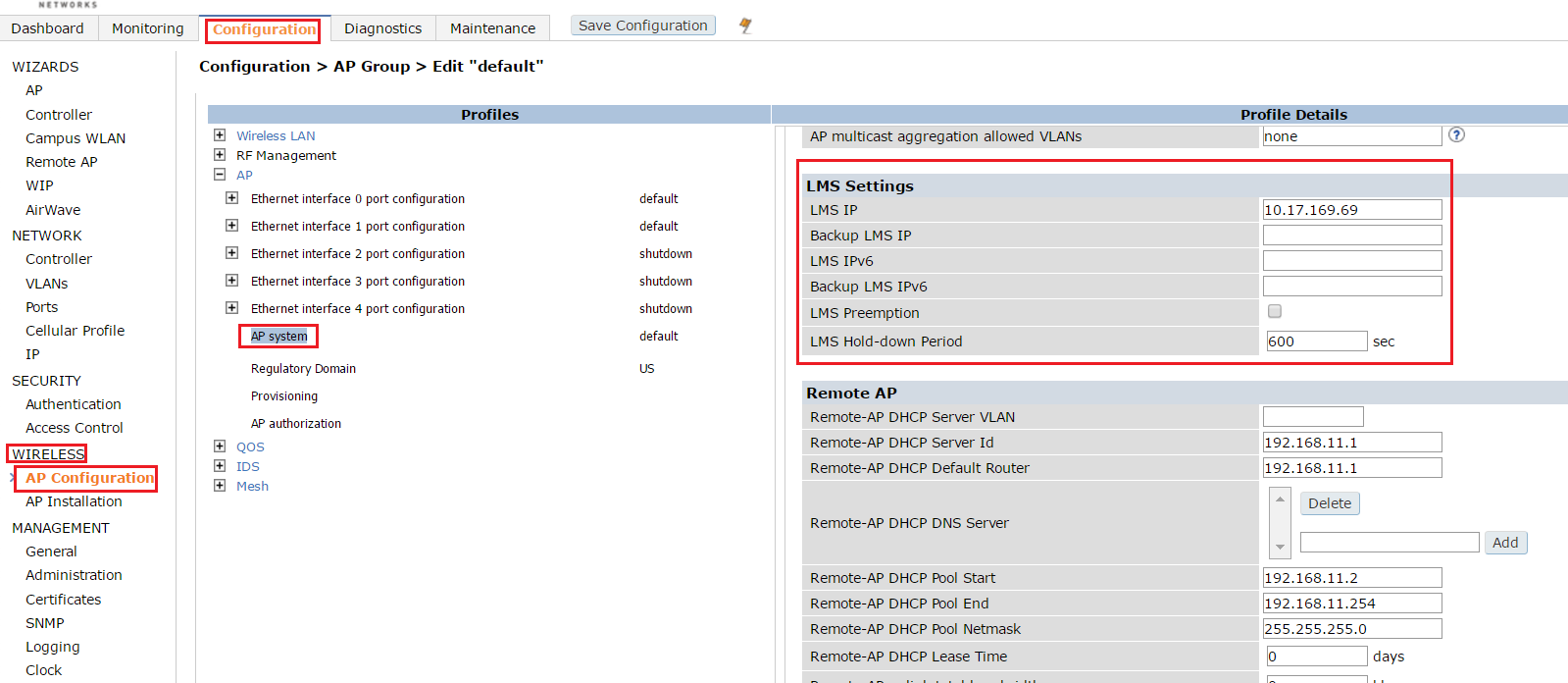
Task: Click the Remote-AP DHCP Lease Time field
Action: click(1317, 657)
